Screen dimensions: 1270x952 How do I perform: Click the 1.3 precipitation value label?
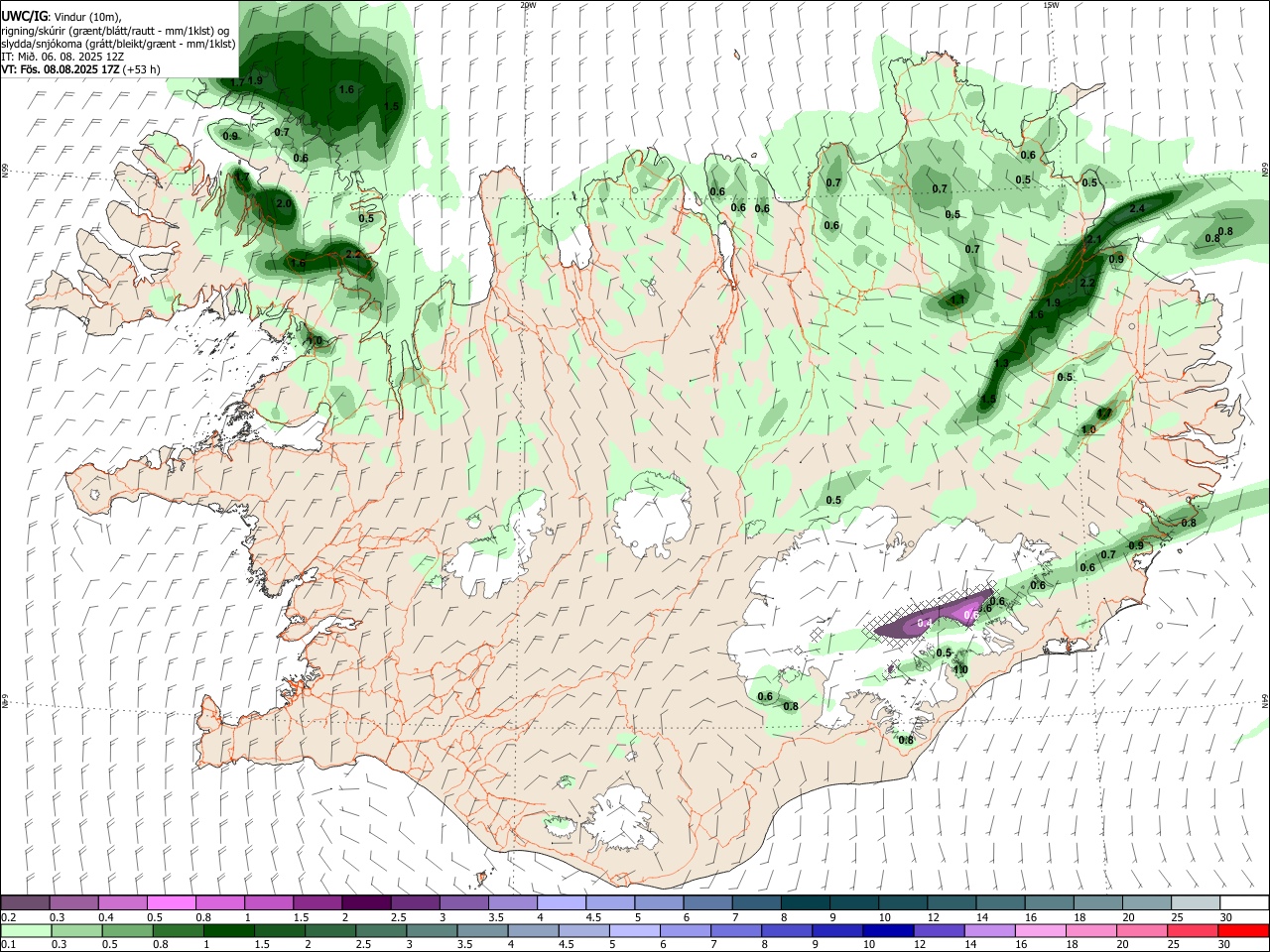tap(1001, 364)
